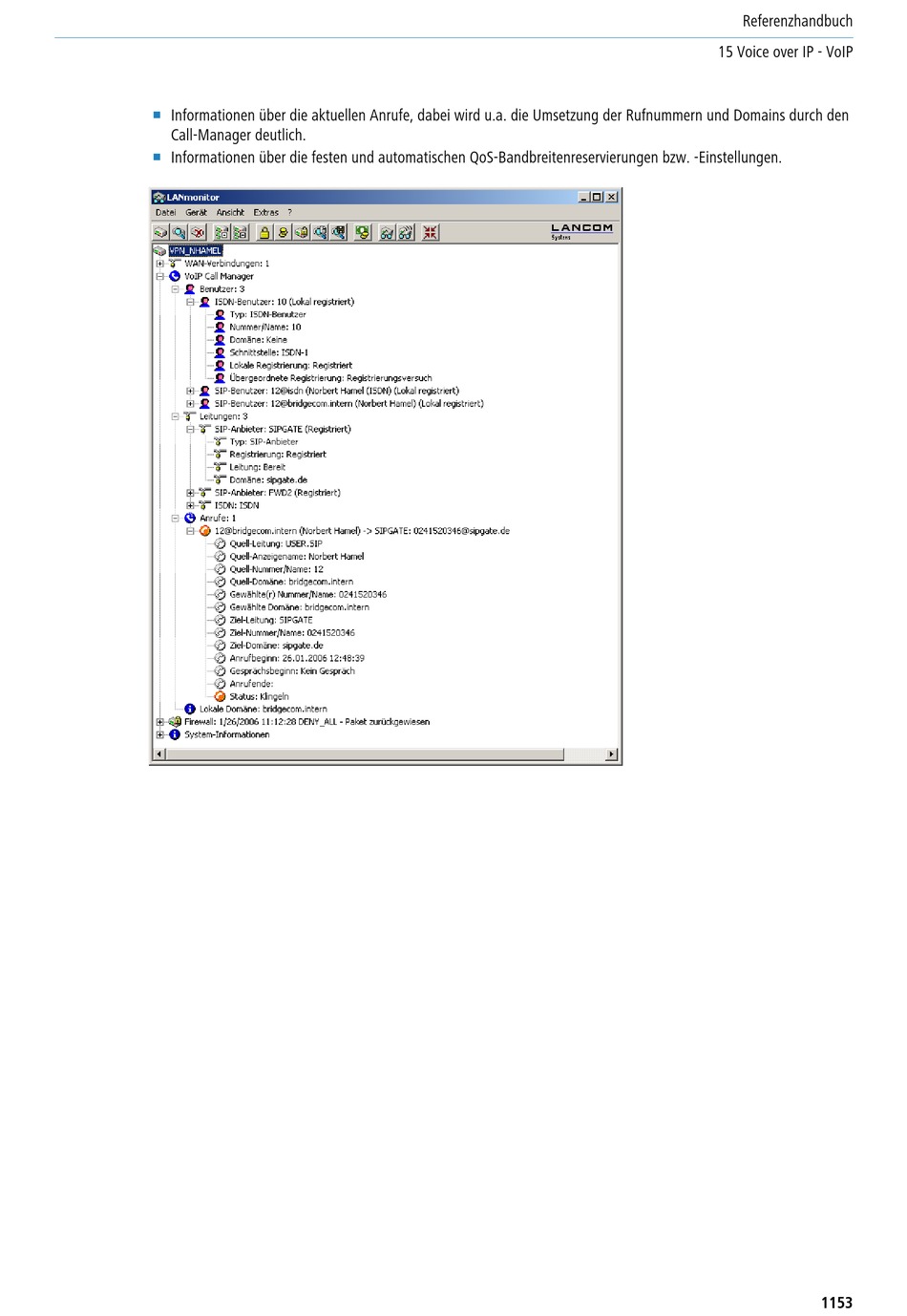Click the second device list toolbar icon
This screenshot has width=907, height=1316.
pos(241,232)
